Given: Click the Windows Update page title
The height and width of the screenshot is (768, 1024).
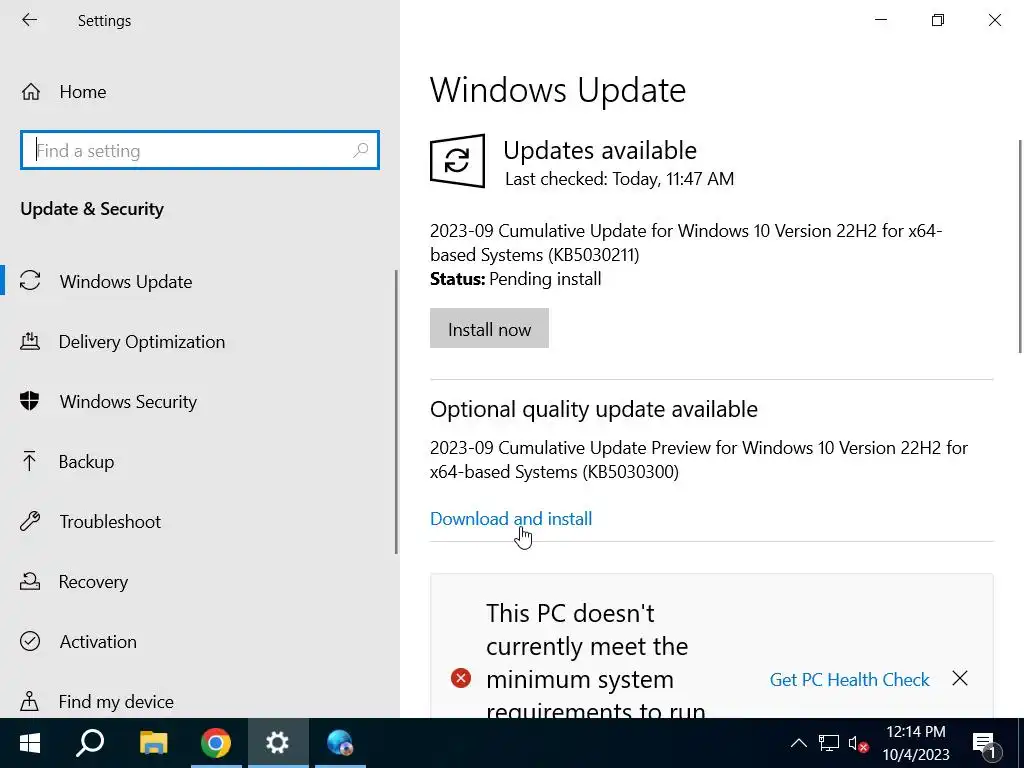Looking at the screenshot, I should (x=558, y=90).
